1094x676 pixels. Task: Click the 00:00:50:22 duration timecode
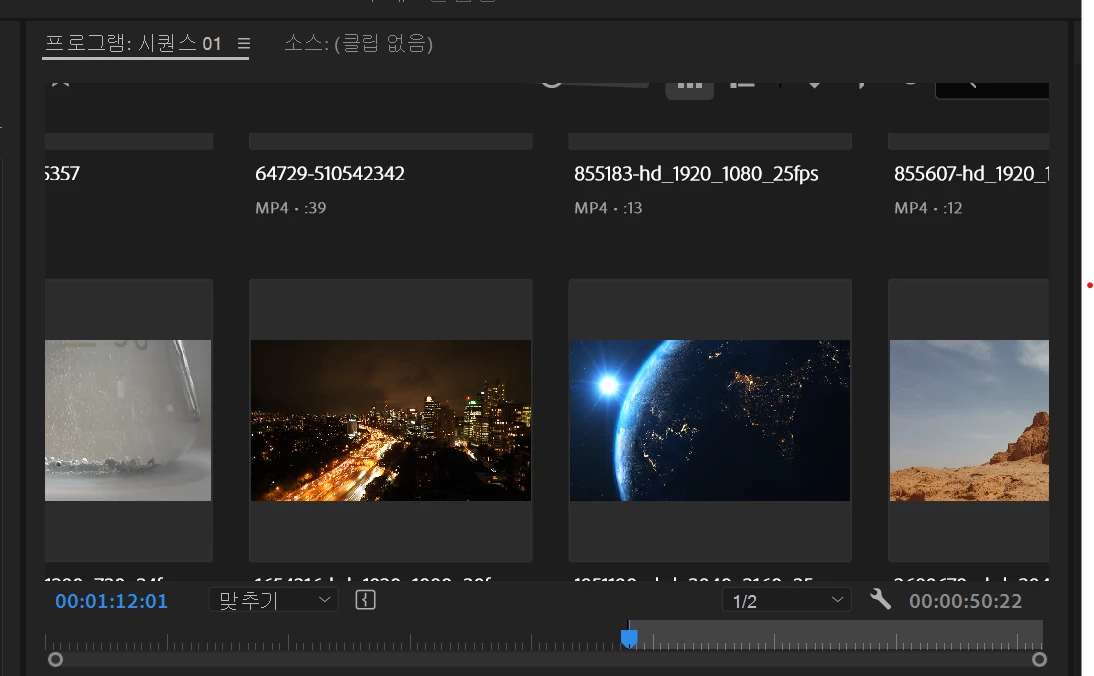point(965,601)
